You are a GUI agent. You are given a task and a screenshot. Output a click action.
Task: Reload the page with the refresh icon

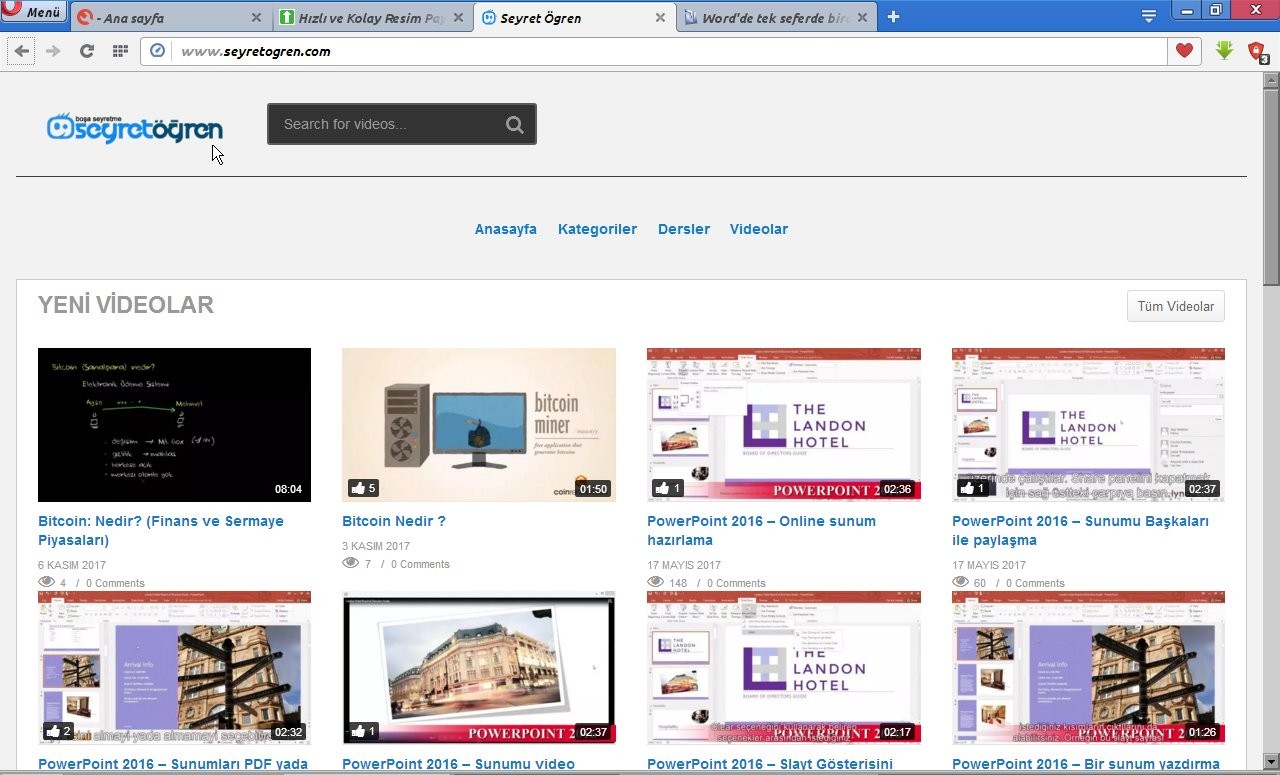coord(87,51)
